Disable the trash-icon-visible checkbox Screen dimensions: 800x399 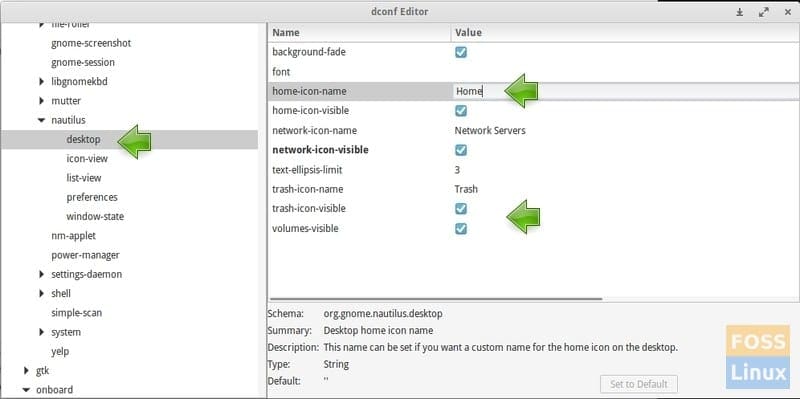pos(461,209)
